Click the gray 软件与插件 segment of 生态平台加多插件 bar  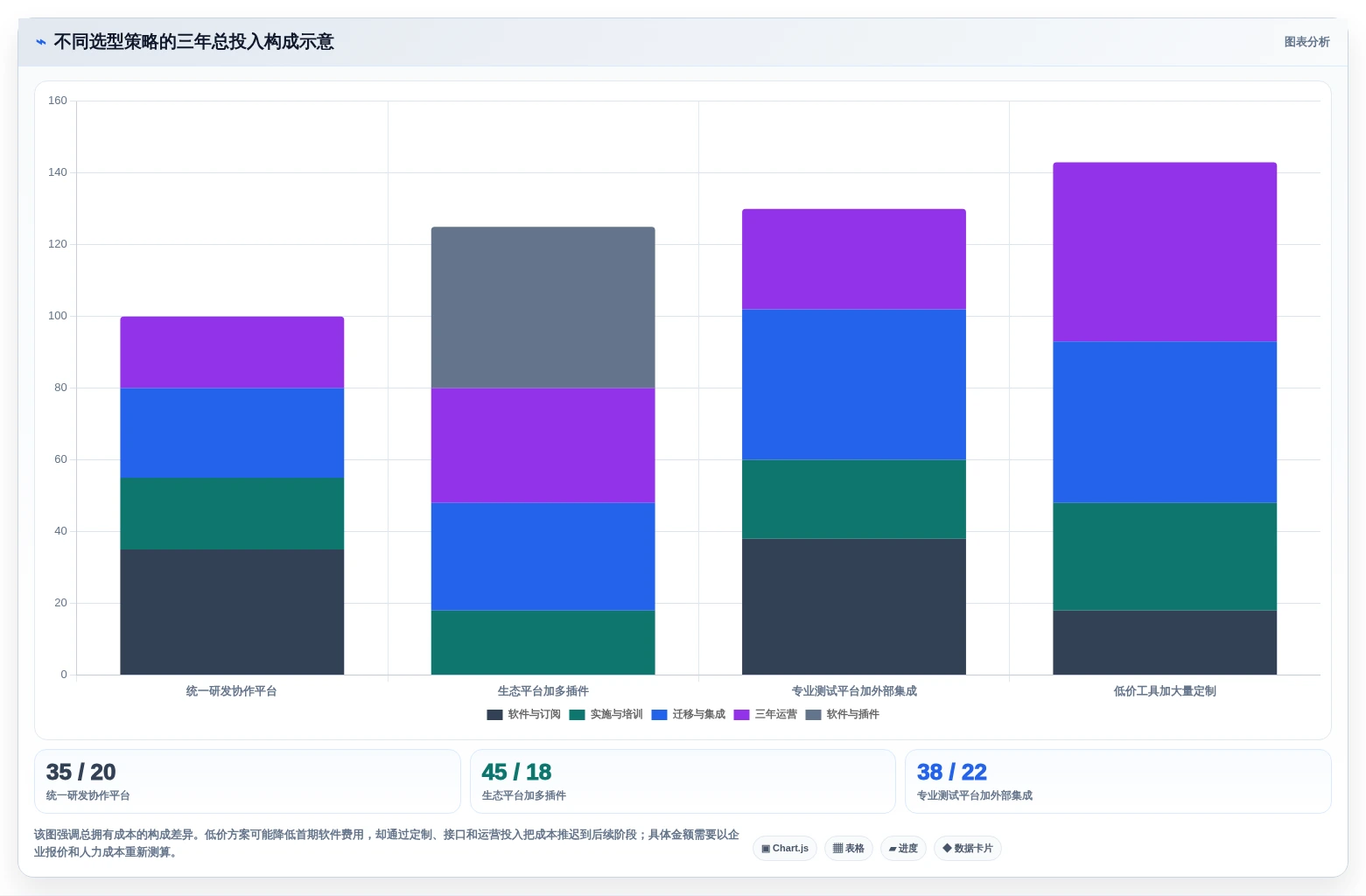coord(543,307)
